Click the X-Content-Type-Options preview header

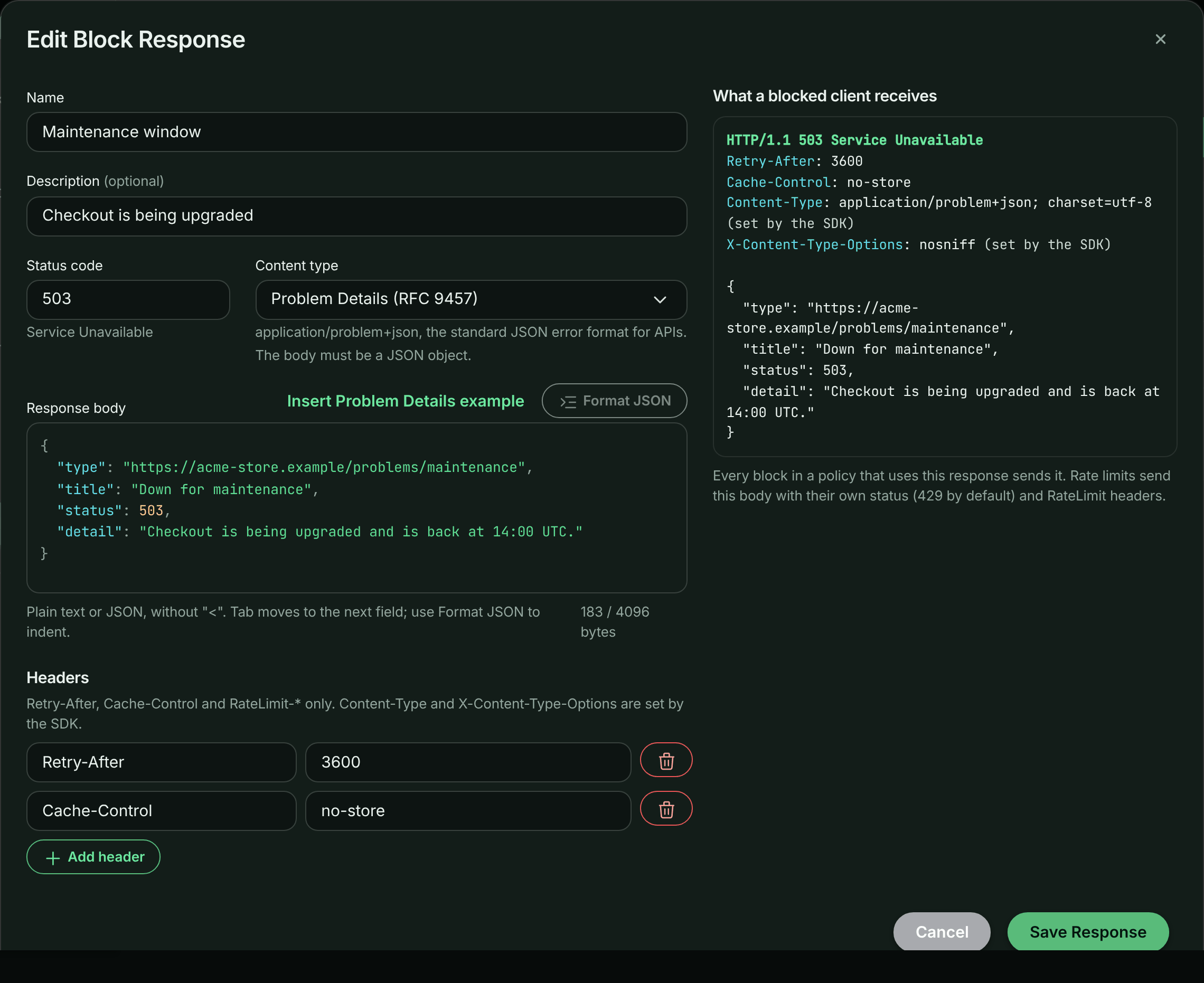click(918, 244)
